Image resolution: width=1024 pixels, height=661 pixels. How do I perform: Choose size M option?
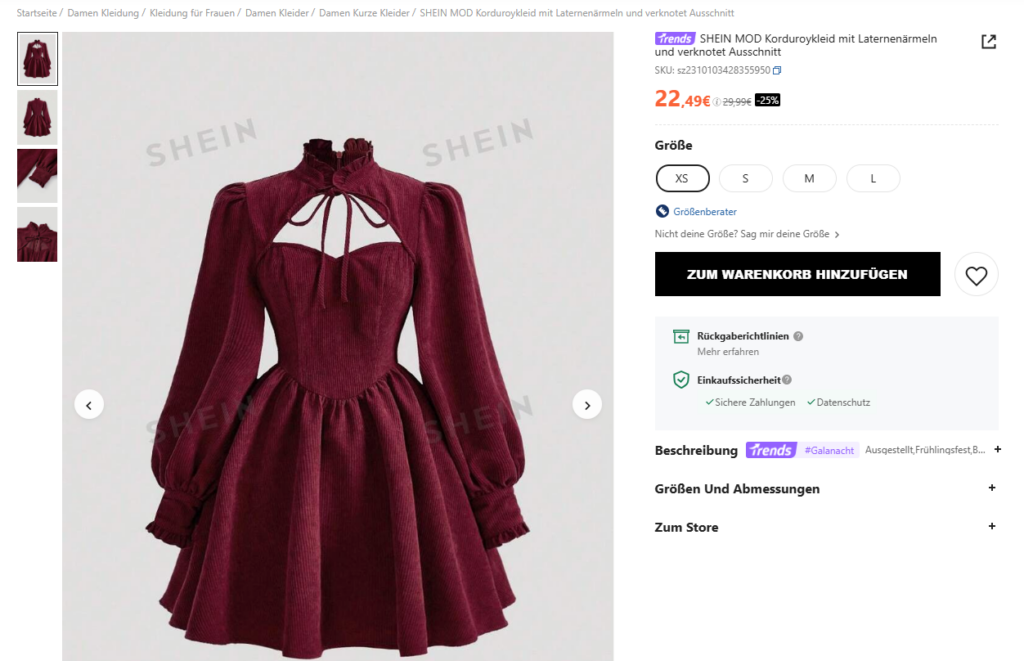[809, 178]
